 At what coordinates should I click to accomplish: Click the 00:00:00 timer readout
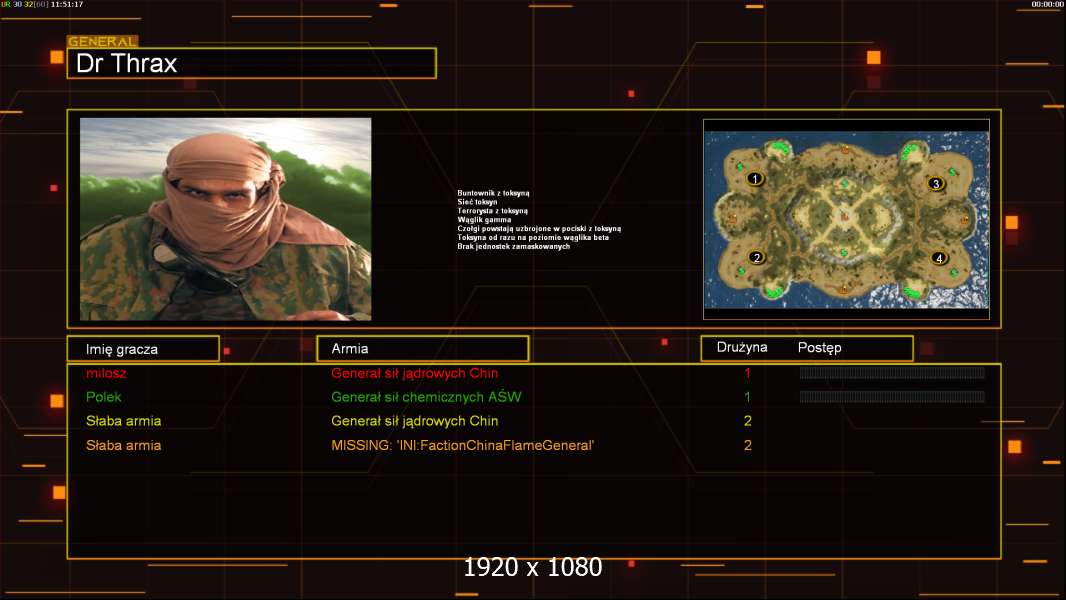(x=1047, y=4)
